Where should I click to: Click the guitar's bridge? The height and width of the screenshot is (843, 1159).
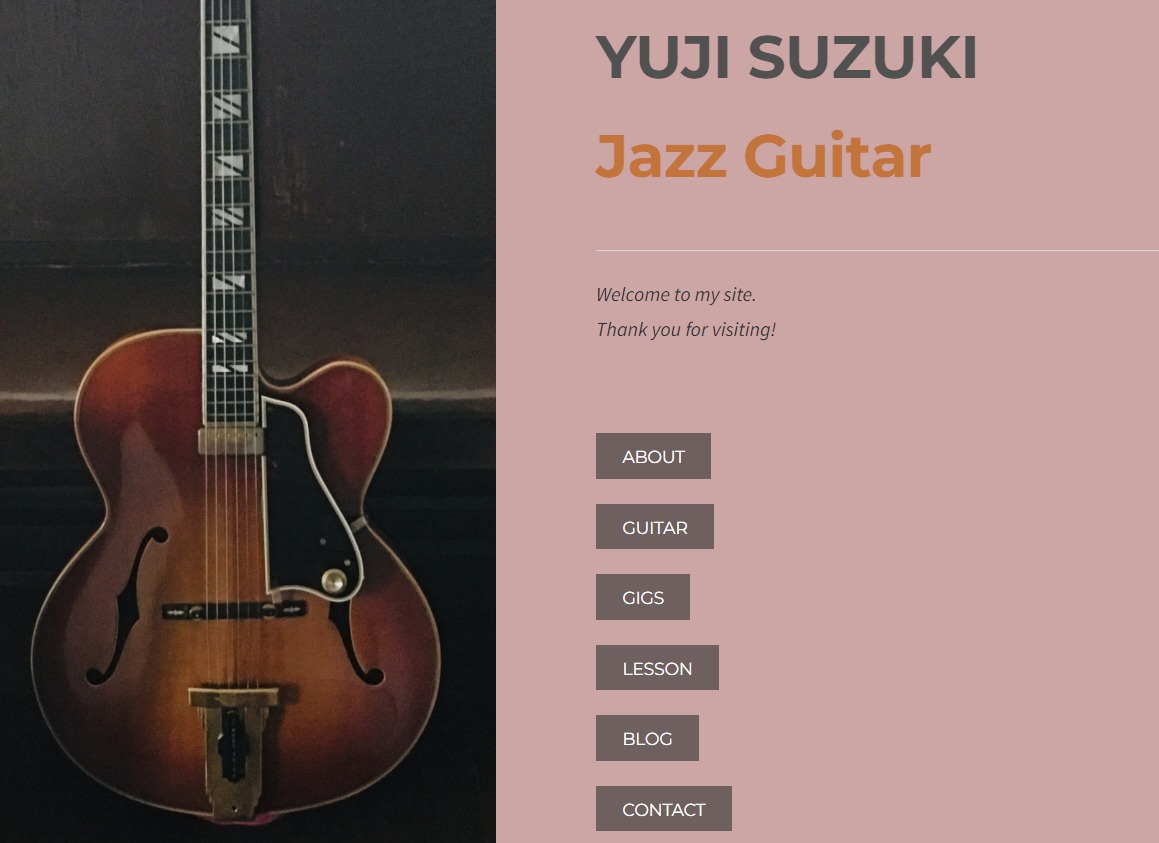tap(234, 611)
